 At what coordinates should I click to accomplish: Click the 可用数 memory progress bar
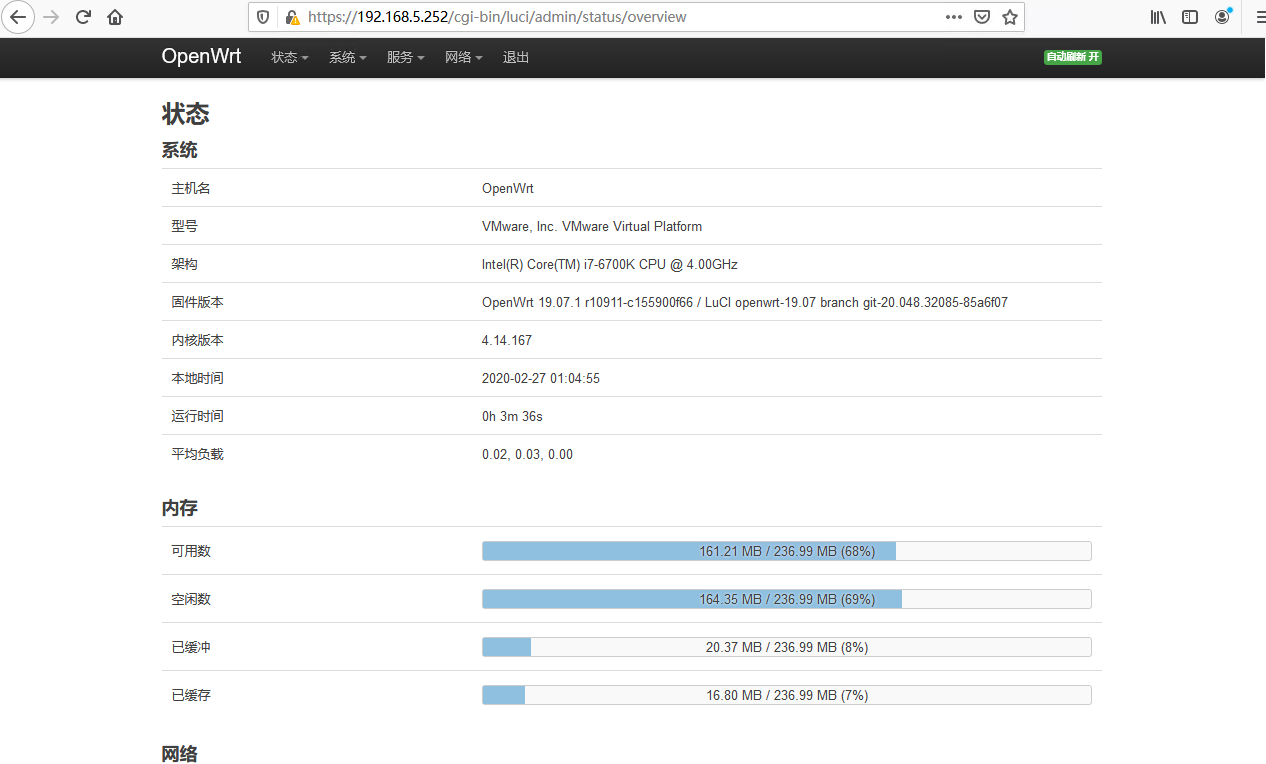(x=787, y=550)
